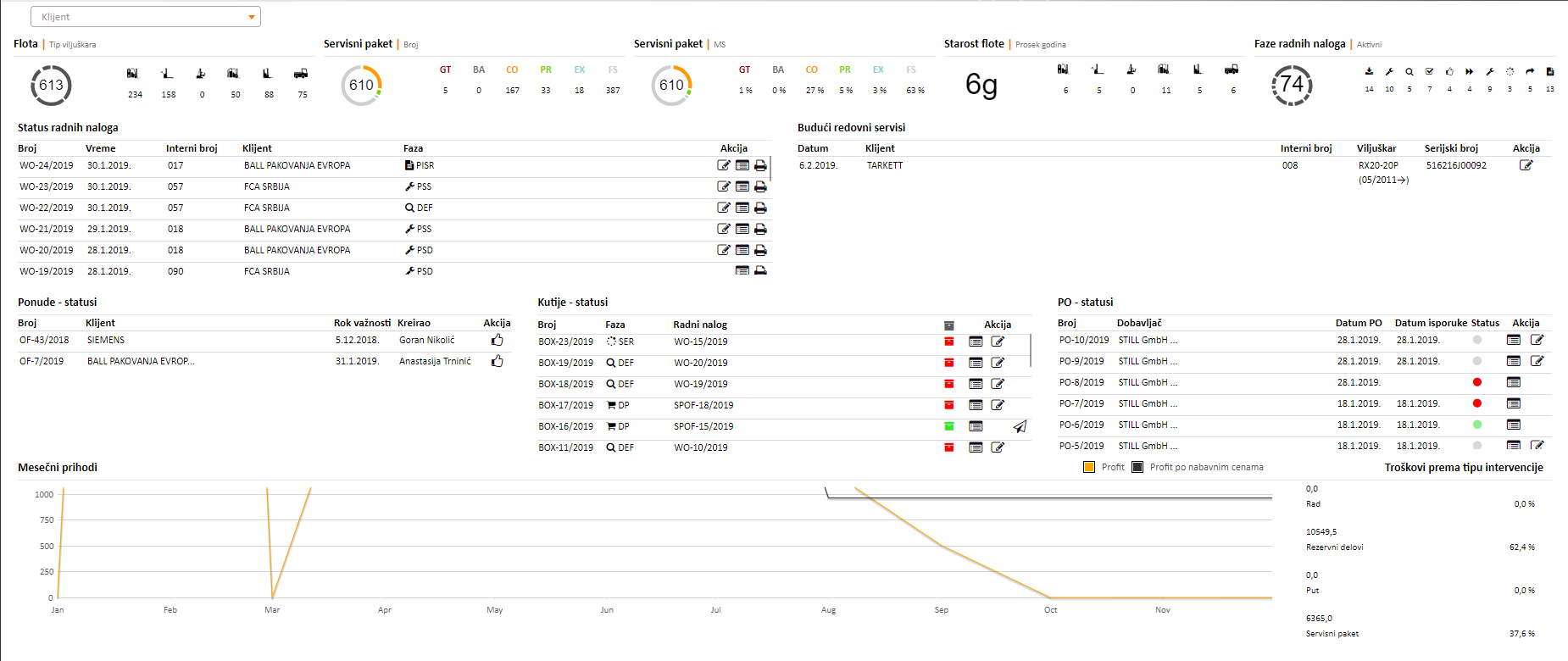This screenshot has width=1568, height=661.
Task: Select offer client SIEMENS
Action: [x=106, y=340]
